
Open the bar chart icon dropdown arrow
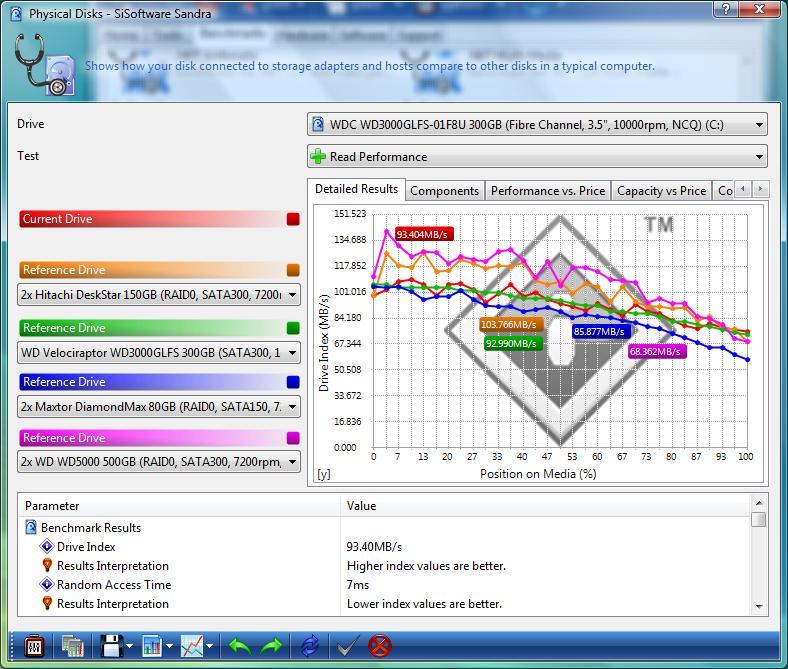click(x=169, y=646)
